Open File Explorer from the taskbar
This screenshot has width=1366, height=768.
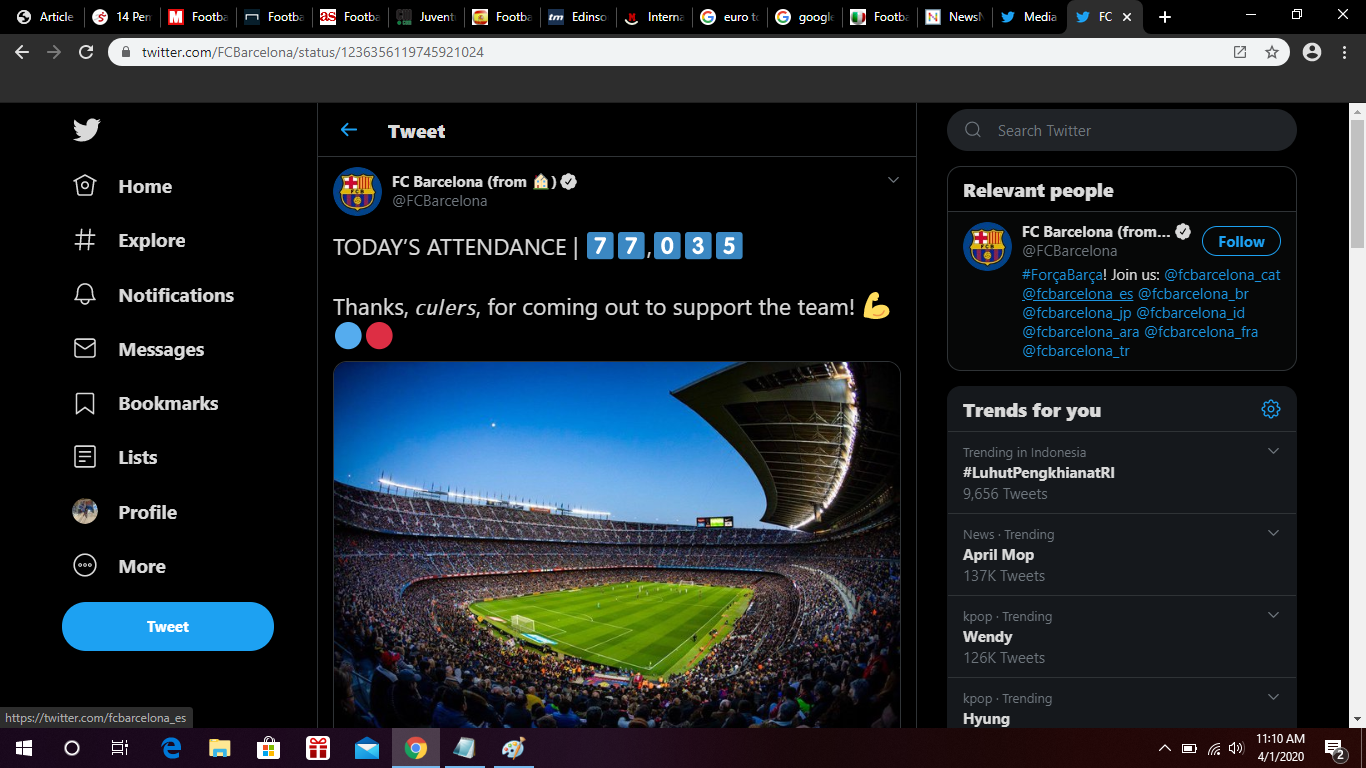(220, 748)
